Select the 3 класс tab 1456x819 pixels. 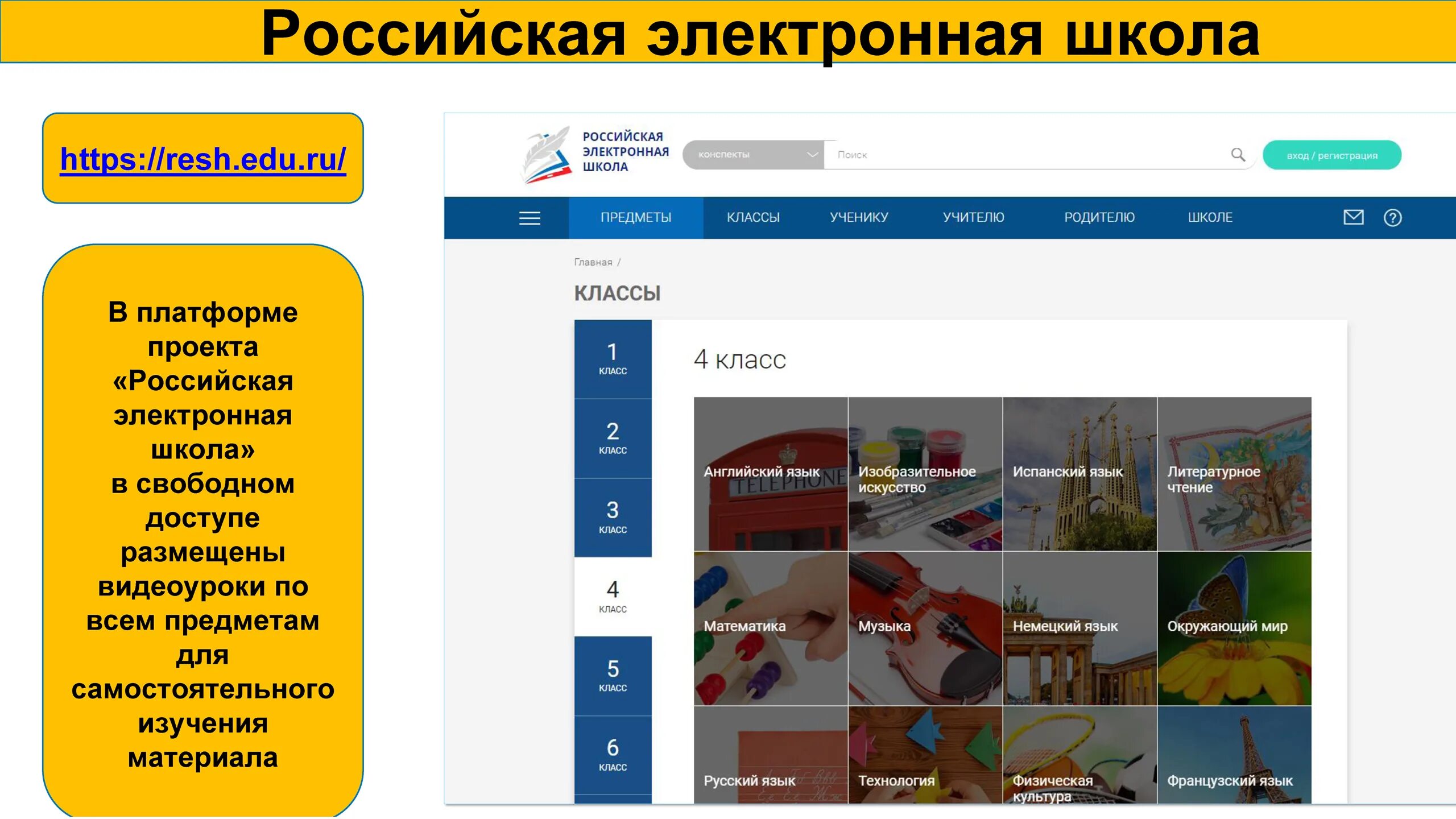(613, 518)
